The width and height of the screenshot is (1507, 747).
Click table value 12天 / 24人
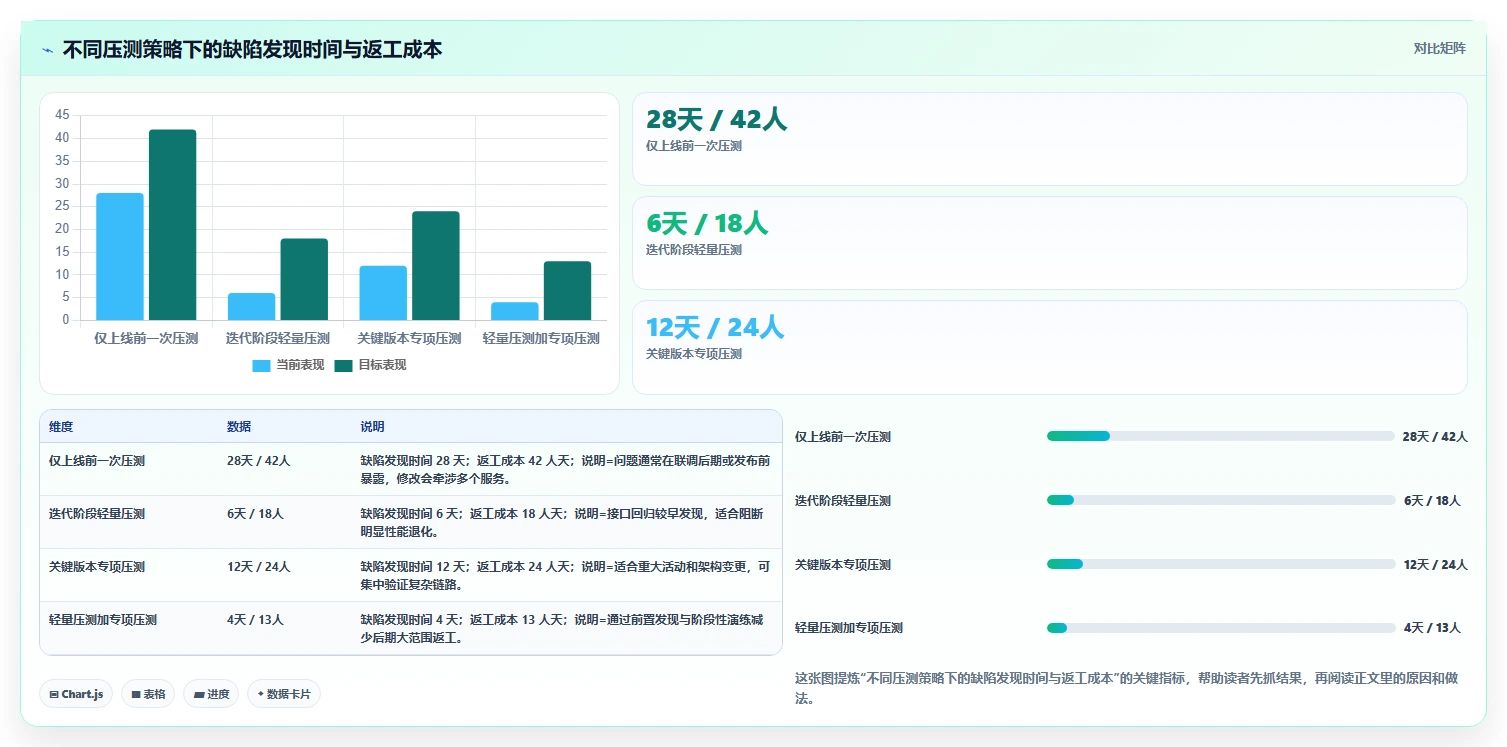pyautogui.click(x=258, y=567)
